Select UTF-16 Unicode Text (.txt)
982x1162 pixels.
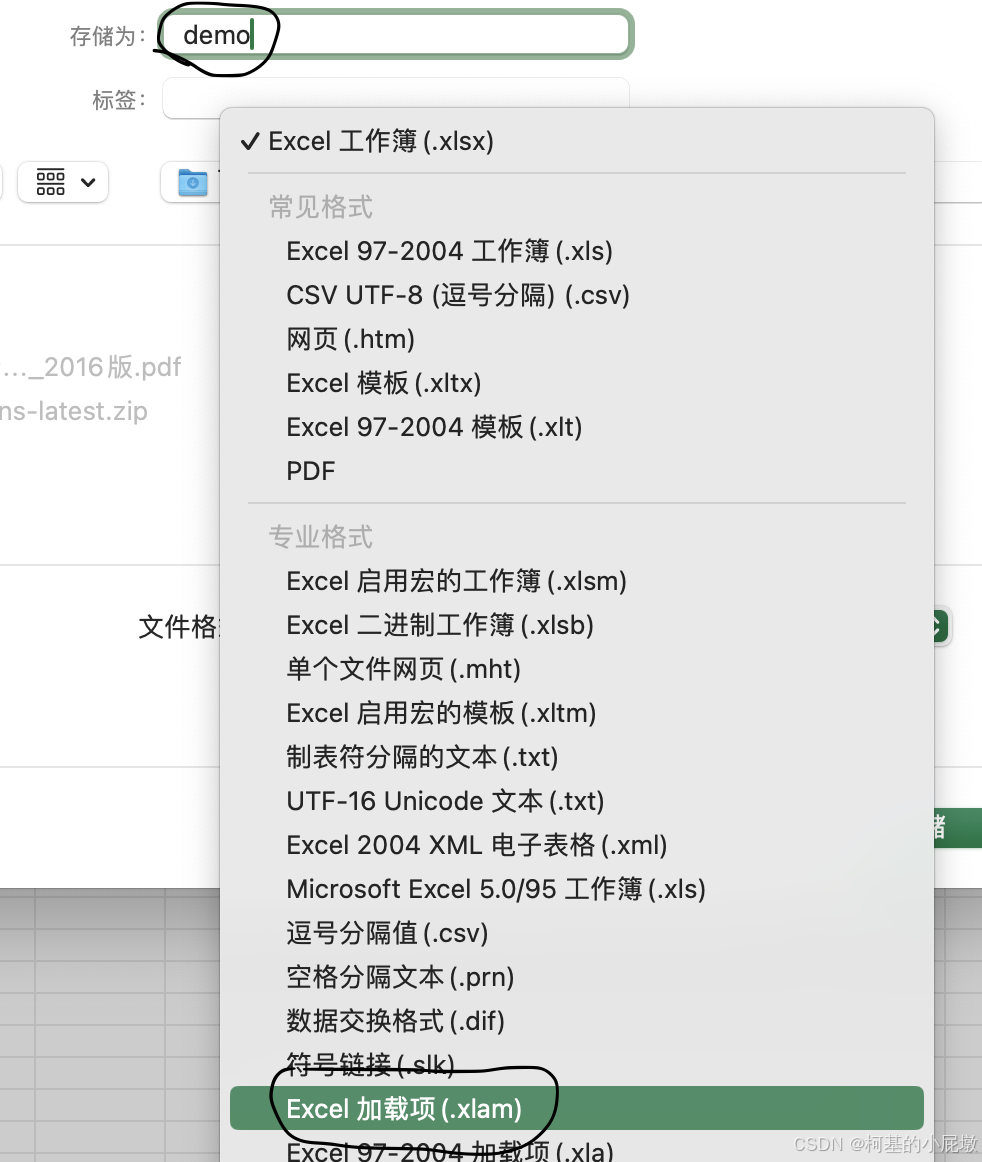coord(577,801)
